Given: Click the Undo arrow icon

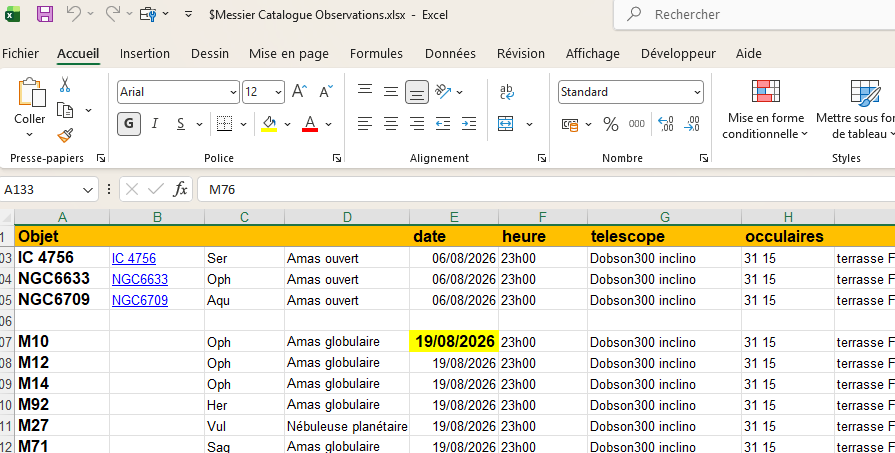Looking at the screenshot, I should tap(74, 13).
